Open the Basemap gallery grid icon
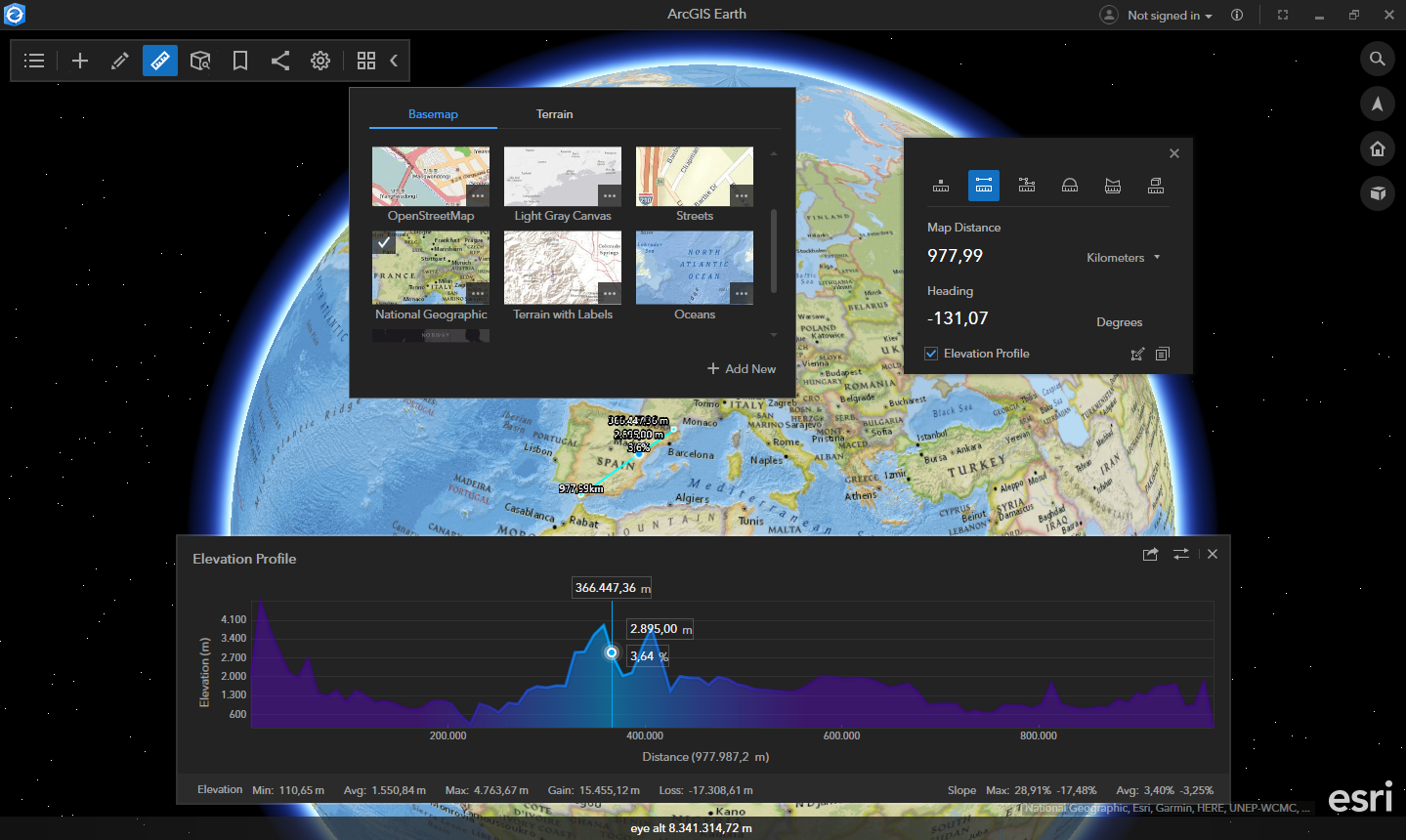Image resolution: width=1406 pixels, height=840 pixels. pyautogui.click(x=366, y=61)
